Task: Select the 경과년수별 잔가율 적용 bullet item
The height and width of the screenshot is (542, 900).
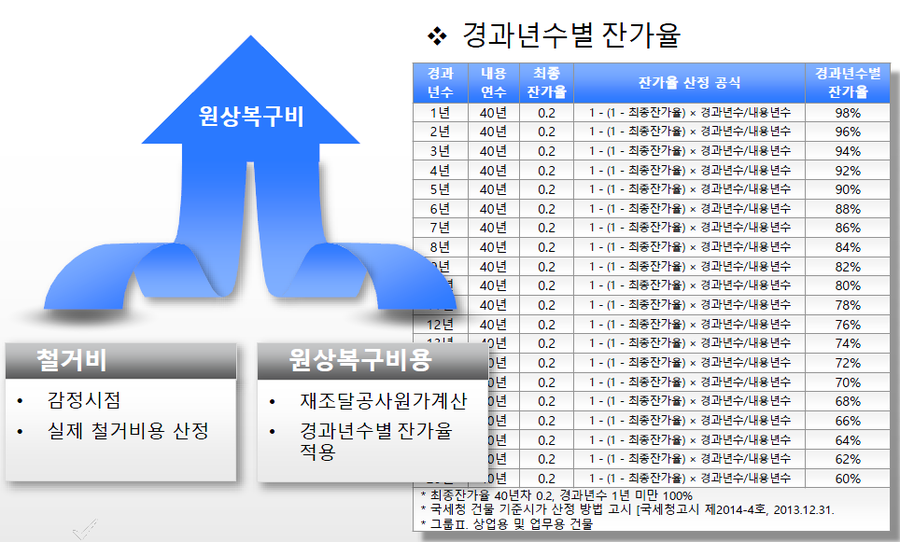Action: tap(376, 441)
